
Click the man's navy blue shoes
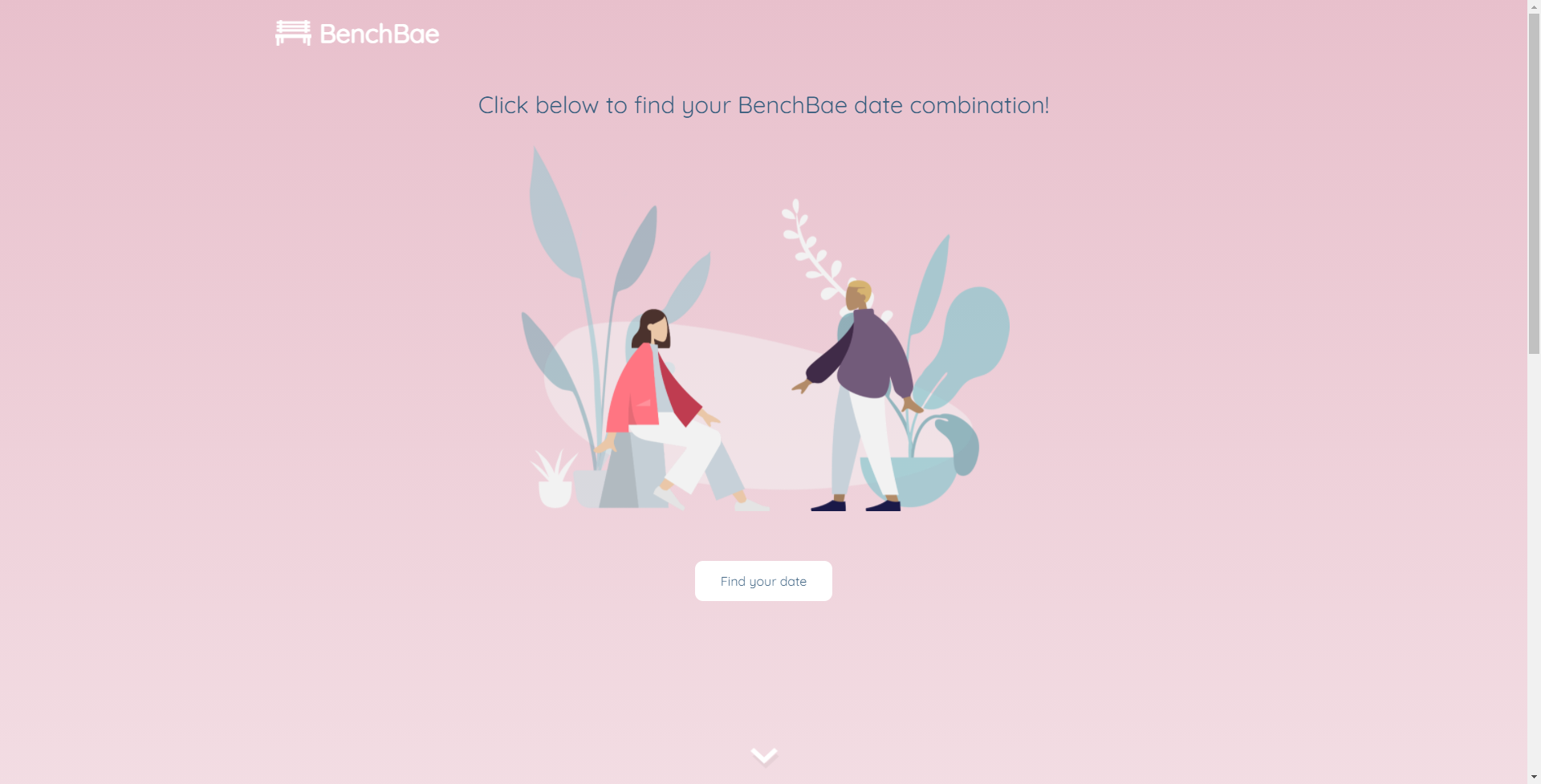pyautogui.click(x=856, y=504)
